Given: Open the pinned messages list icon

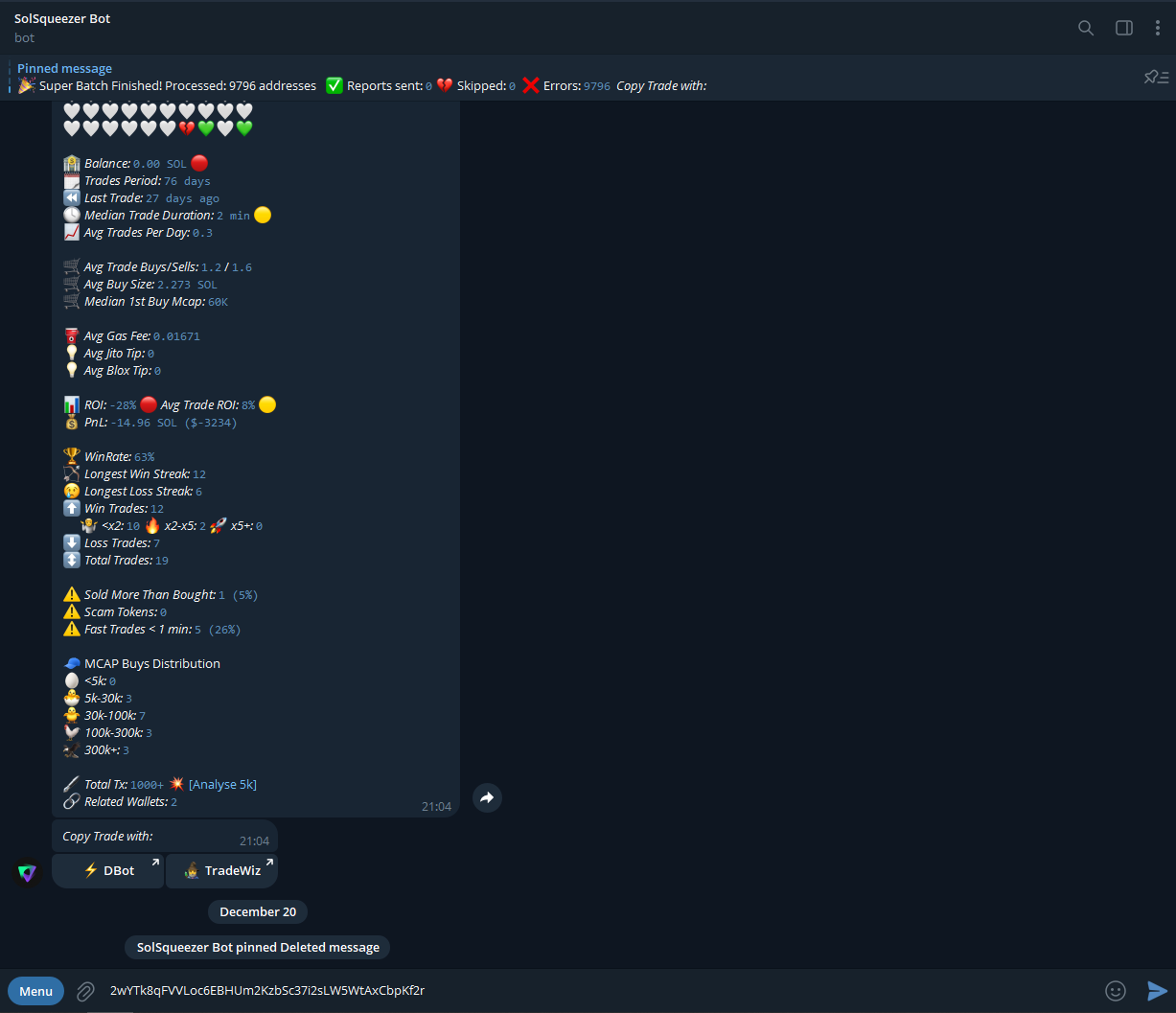Looking at the screenshot, I should pyautogui.click(x=1157, y=77).
